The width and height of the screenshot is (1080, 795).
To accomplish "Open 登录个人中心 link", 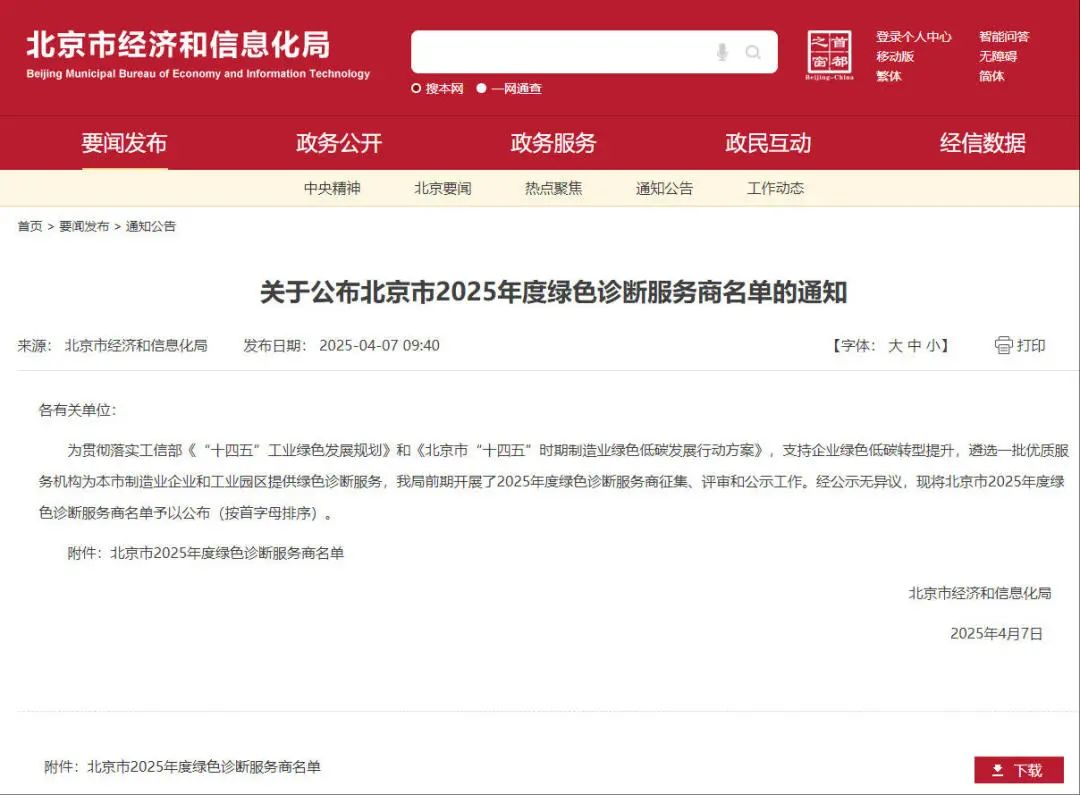I will tap(913, 37).
